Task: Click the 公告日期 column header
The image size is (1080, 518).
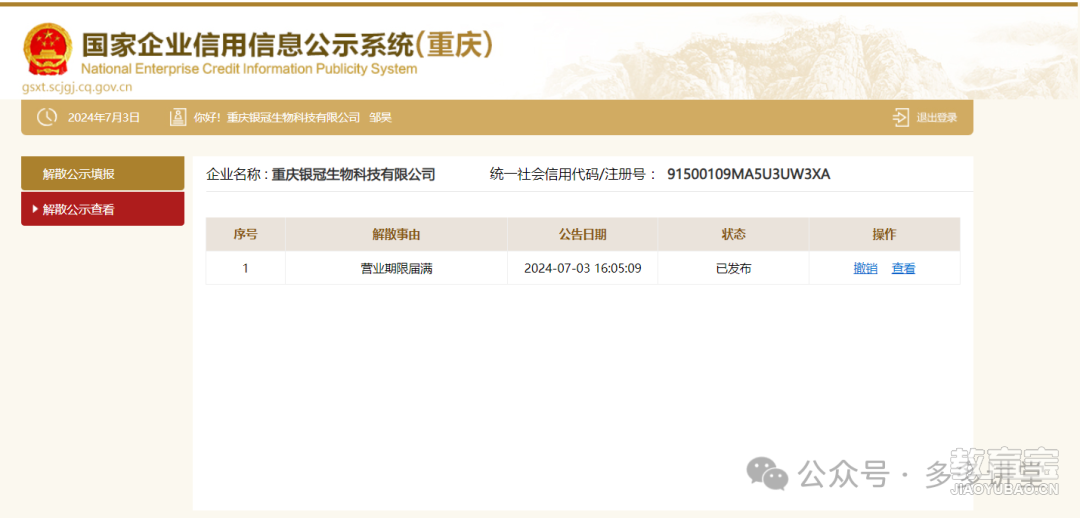Action: (583, 234)
